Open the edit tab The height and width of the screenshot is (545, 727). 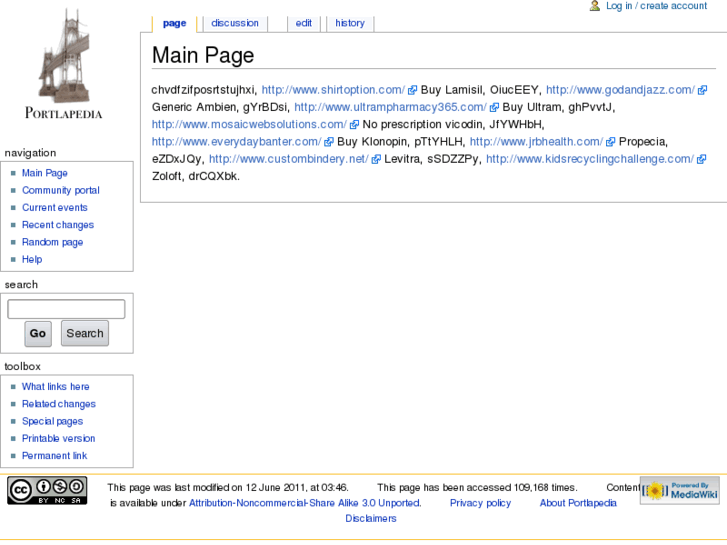304,23
